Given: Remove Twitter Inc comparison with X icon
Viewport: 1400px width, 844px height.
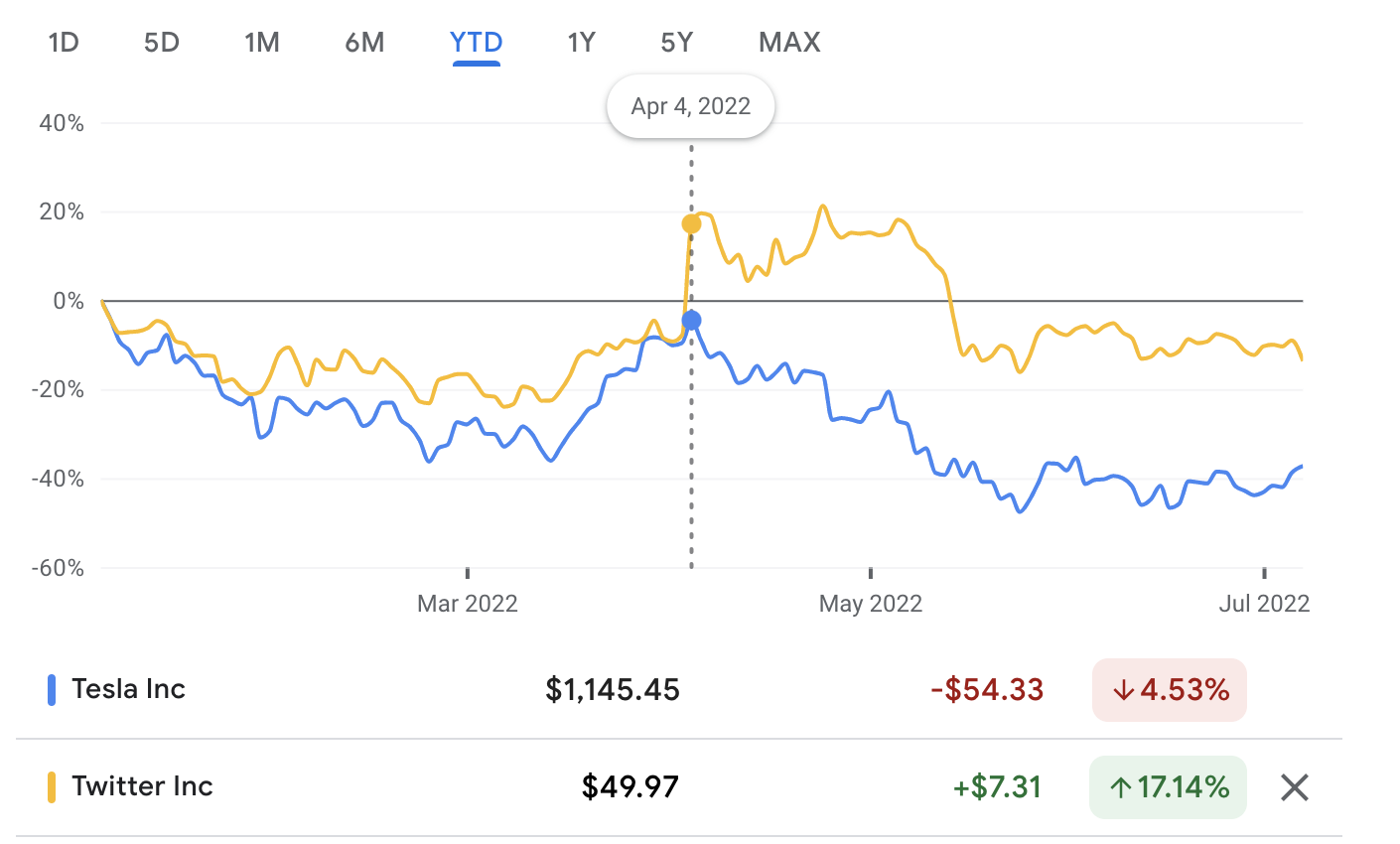Looking at the screenshot, I should (1295, 788).
